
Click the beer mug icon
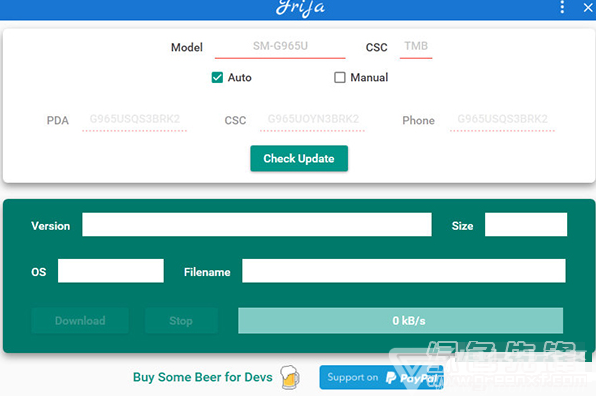coord(290,377)
